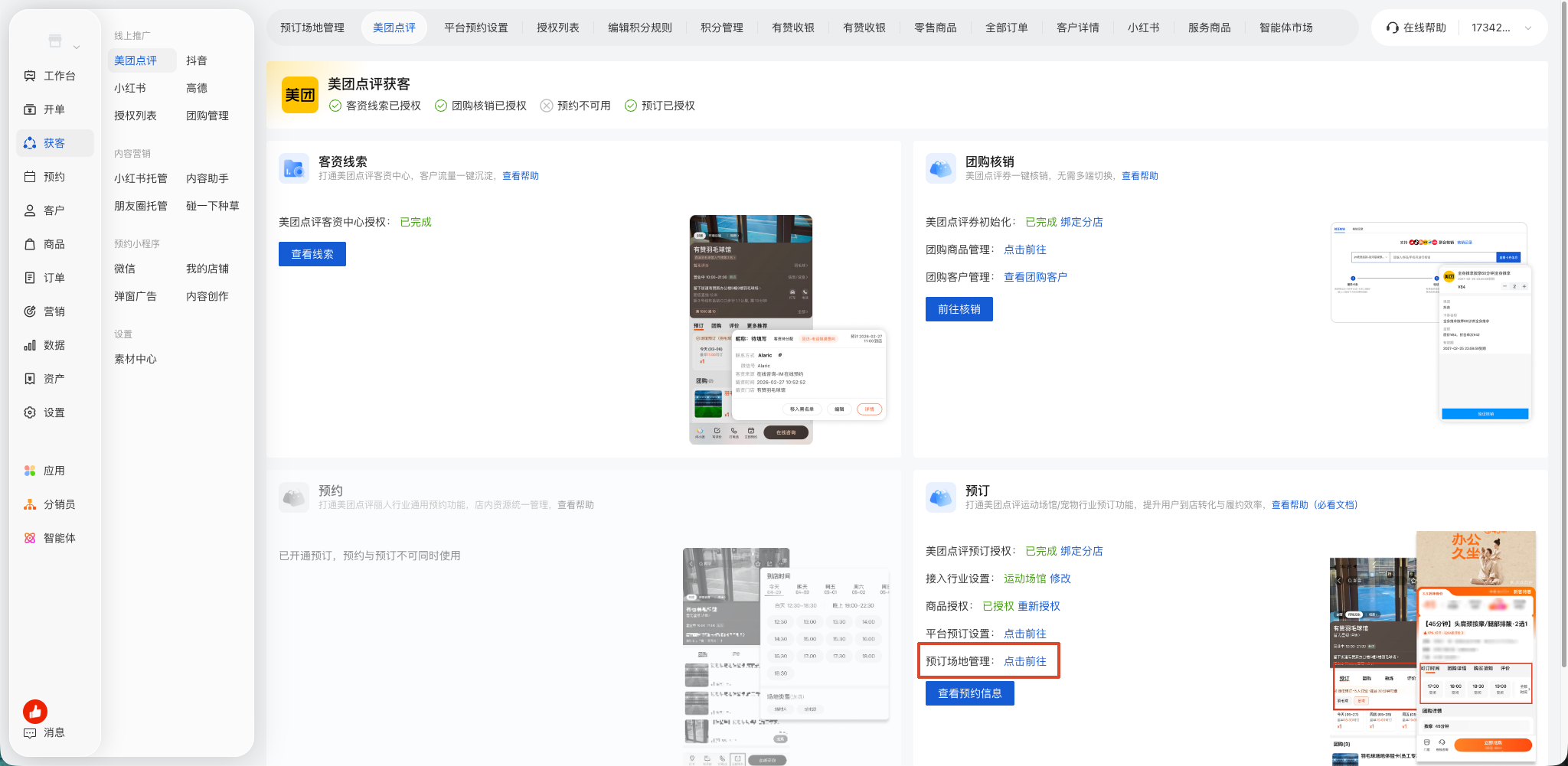Open 朋友圈托管 menu item
This screenshot has height=766, width=1568.
click(x=141, y=206)
